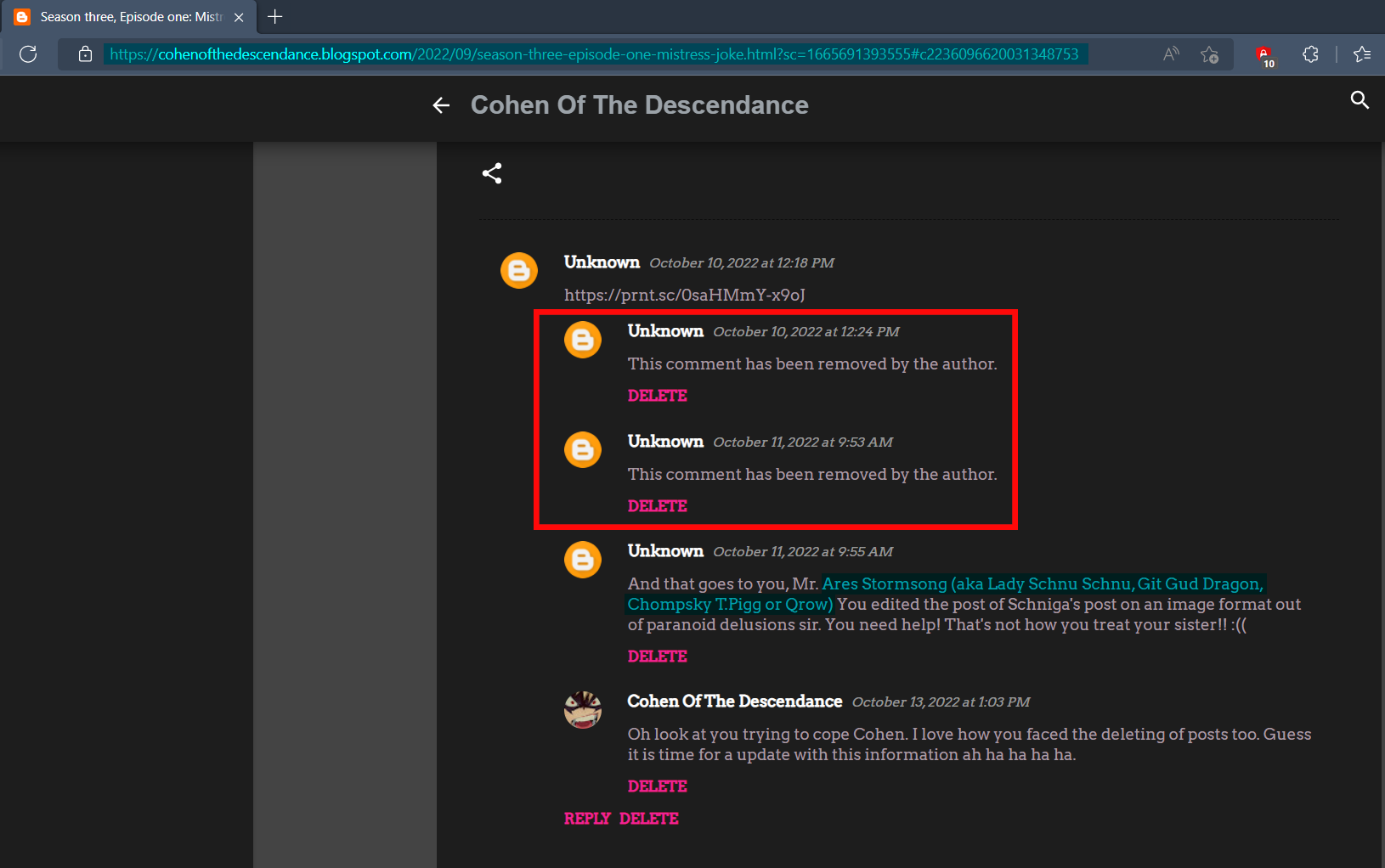This screenshot has width=1385, height=868.
Task: Click Unknown author name at 12:18 PM
Action: [602, 262]
